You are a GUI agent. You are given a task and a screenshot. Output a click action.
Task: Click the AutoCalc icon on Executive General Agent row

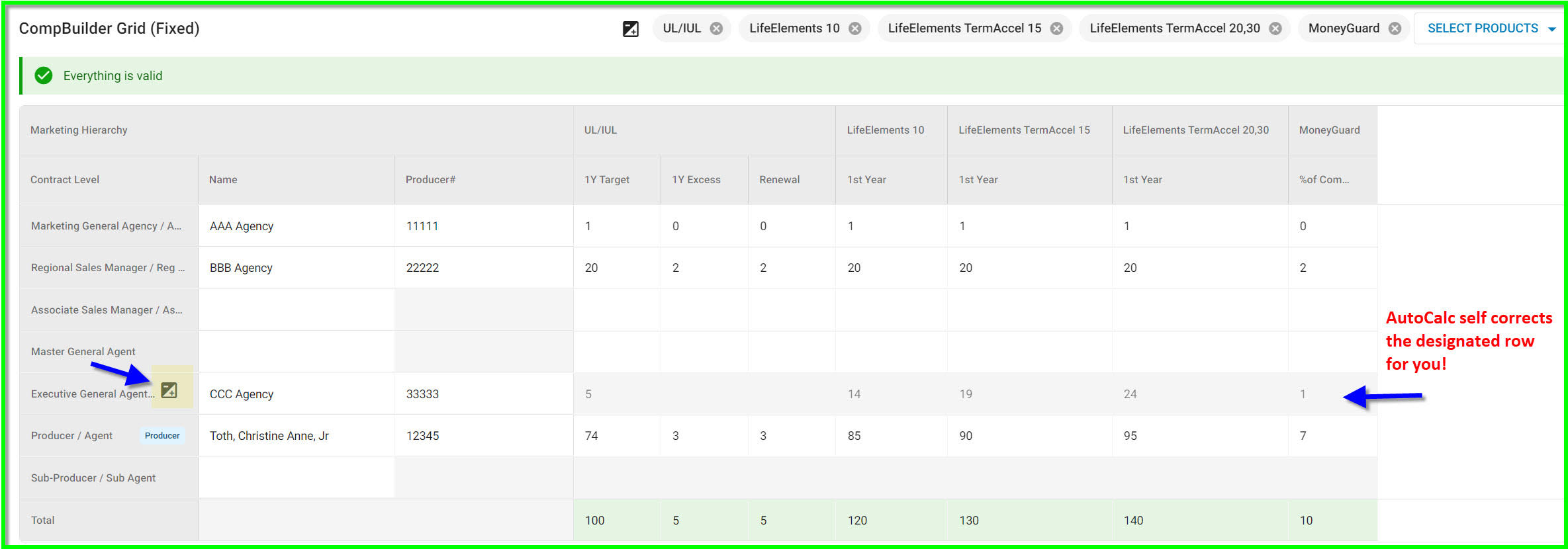[x=169, y=390]
